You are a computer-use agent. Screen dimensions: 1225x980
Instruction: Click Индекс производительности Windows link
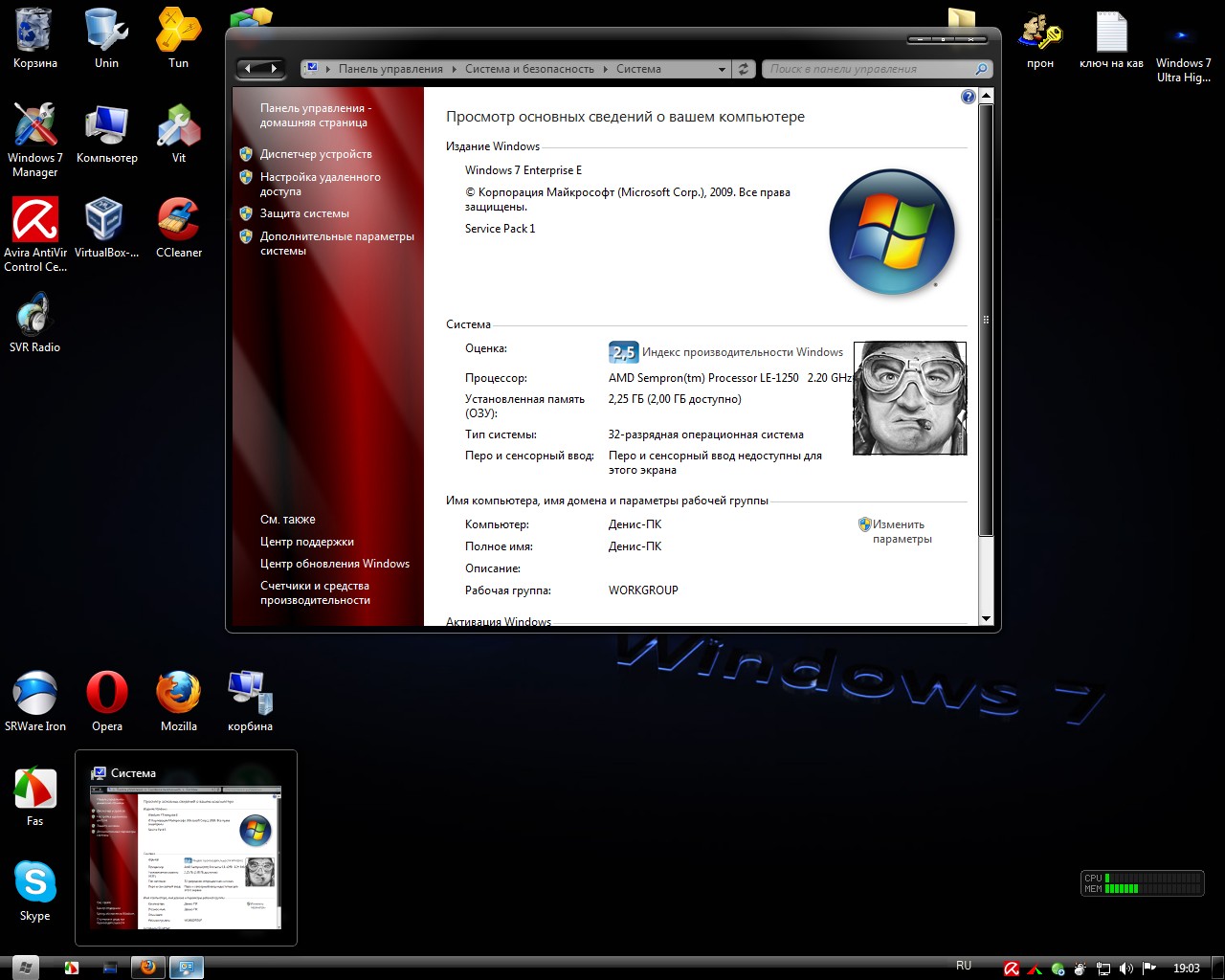click(743, 352)
